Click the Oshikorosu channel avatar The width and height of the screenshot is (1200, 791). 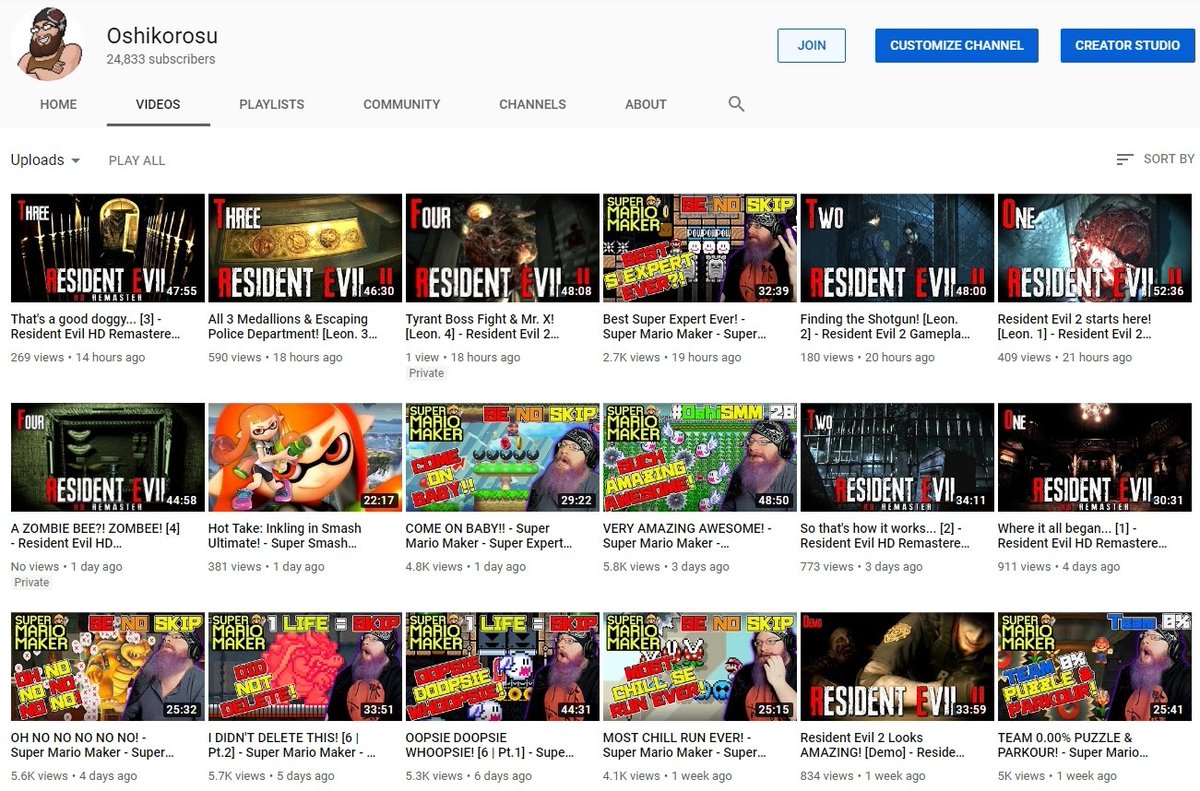coord(48,43)
